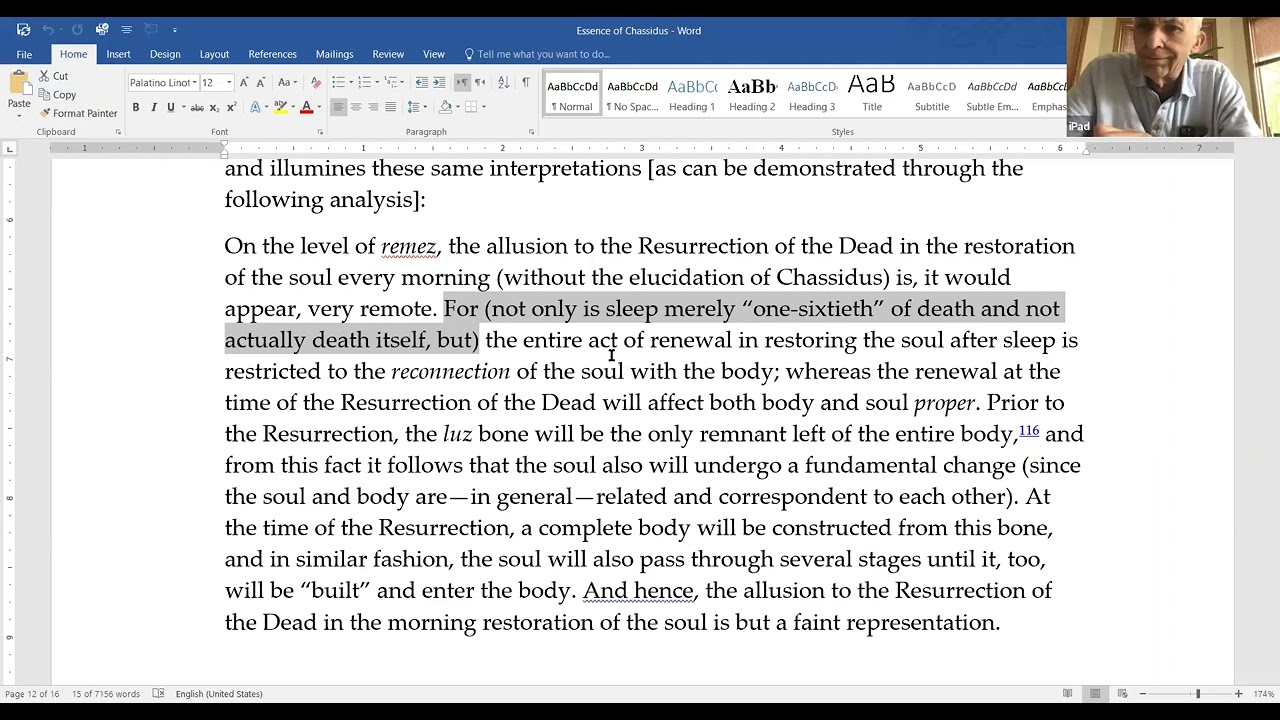Click the page 12 of 16 indicator

point(33,694)
